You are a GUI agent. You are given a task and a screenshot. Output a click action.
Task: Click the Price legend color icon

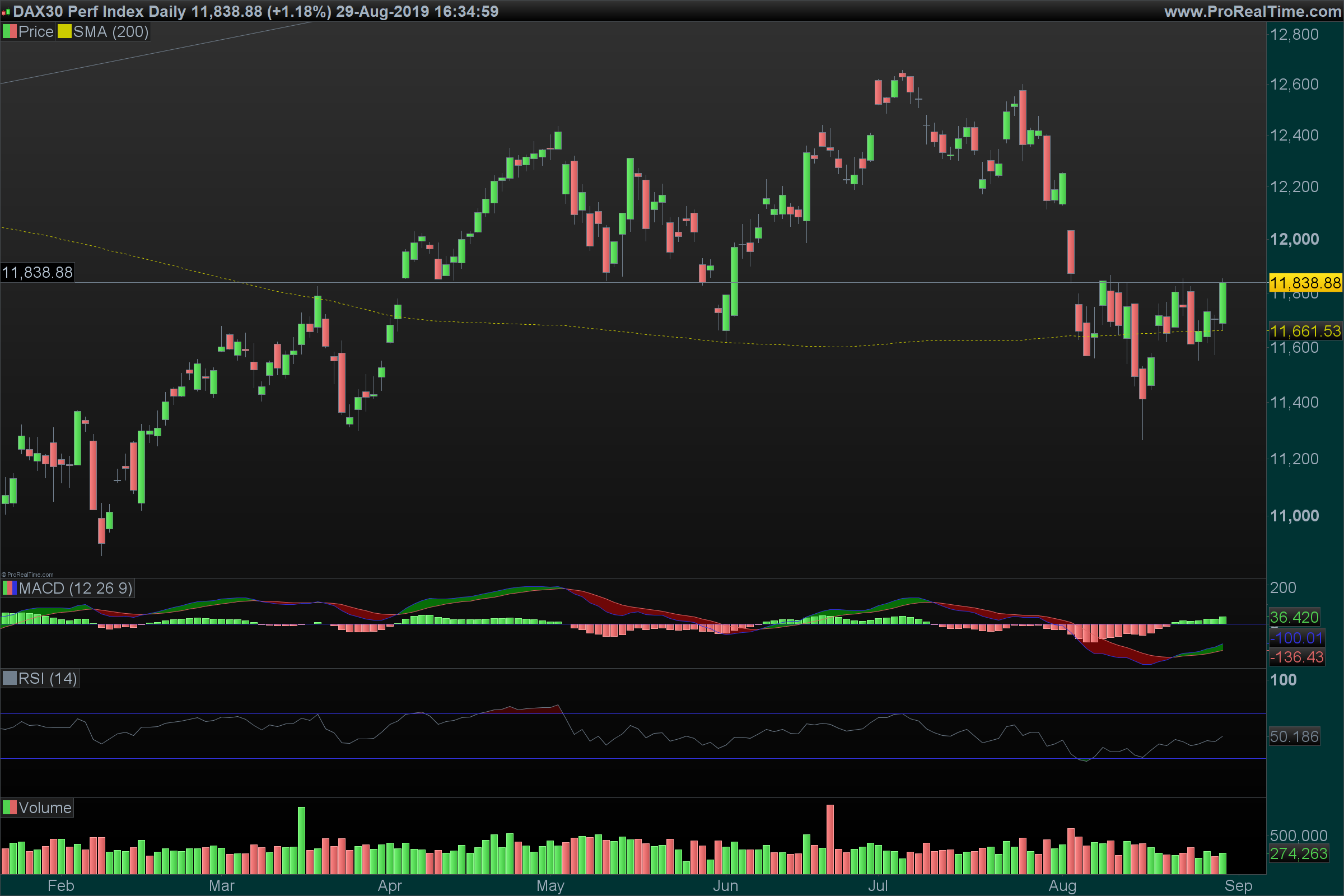tap(10, 31)
